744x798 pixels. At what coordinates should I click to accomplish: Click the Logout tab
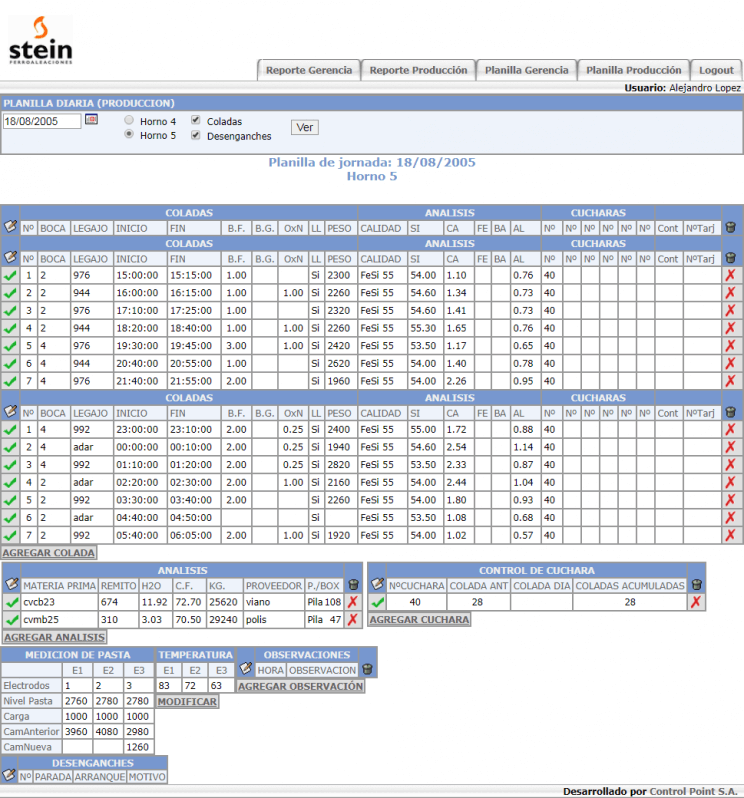(x=716, y=70)
